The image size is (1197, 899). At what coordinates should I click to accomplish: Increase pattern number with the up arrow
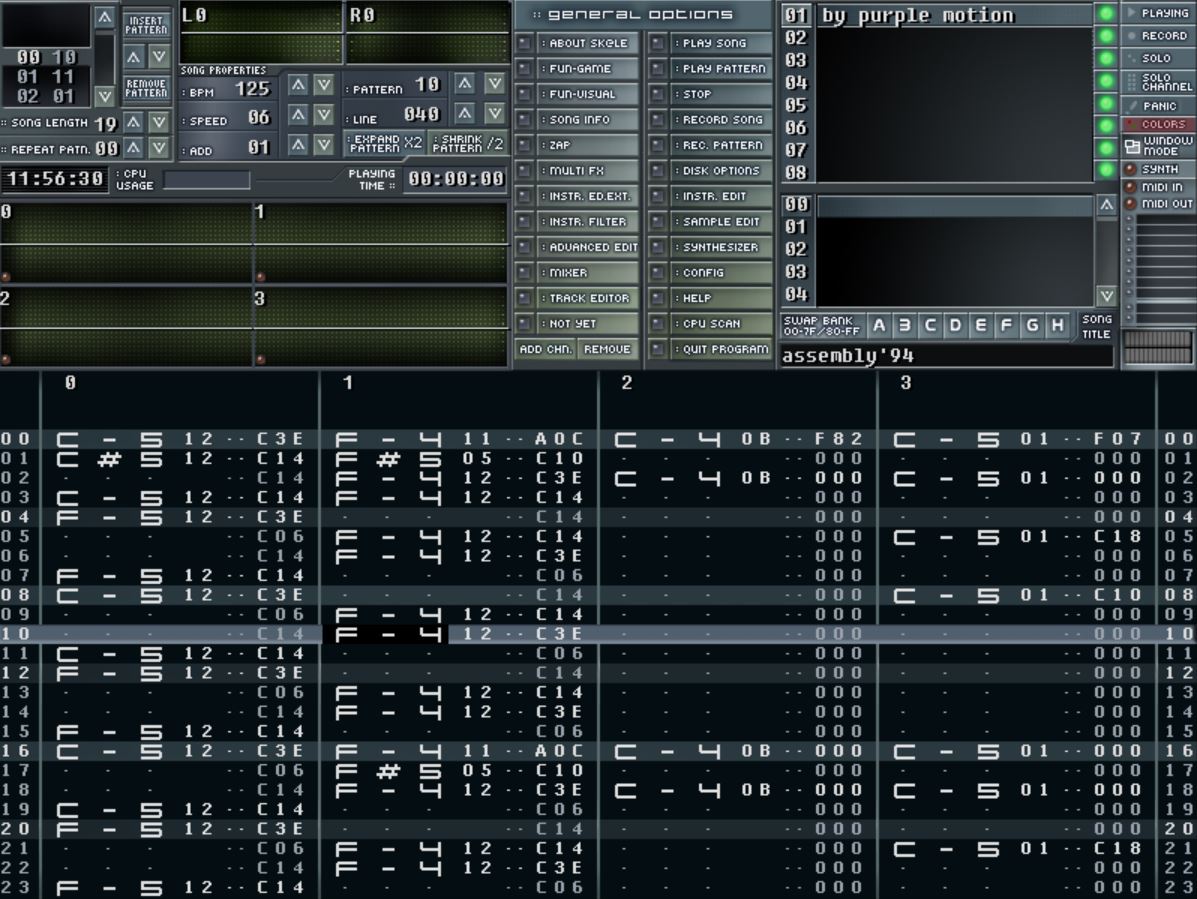coord(465,84)
